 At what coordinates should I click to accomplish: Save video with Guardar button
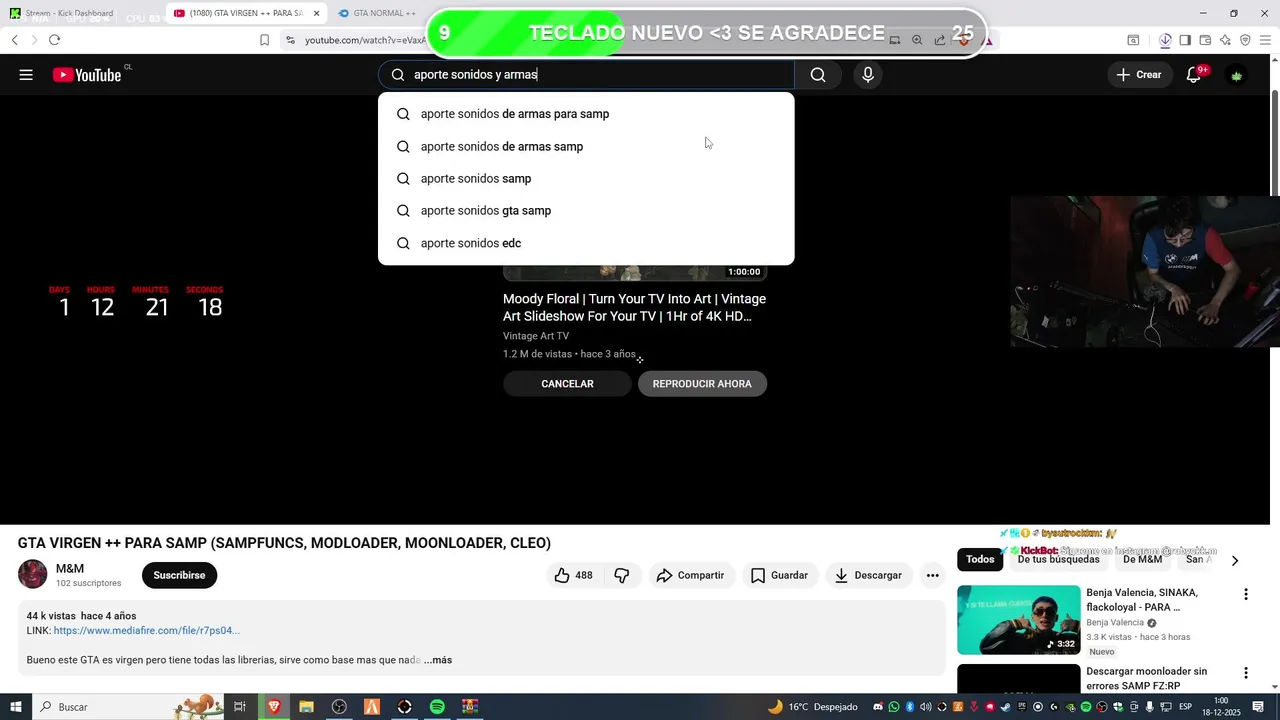point(779,575)
